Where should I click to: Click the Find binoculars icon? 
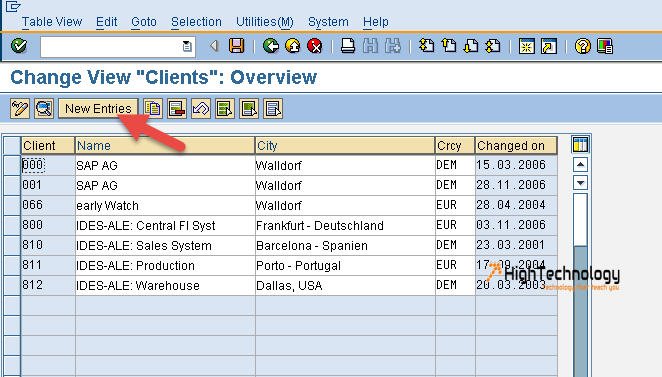370,46
